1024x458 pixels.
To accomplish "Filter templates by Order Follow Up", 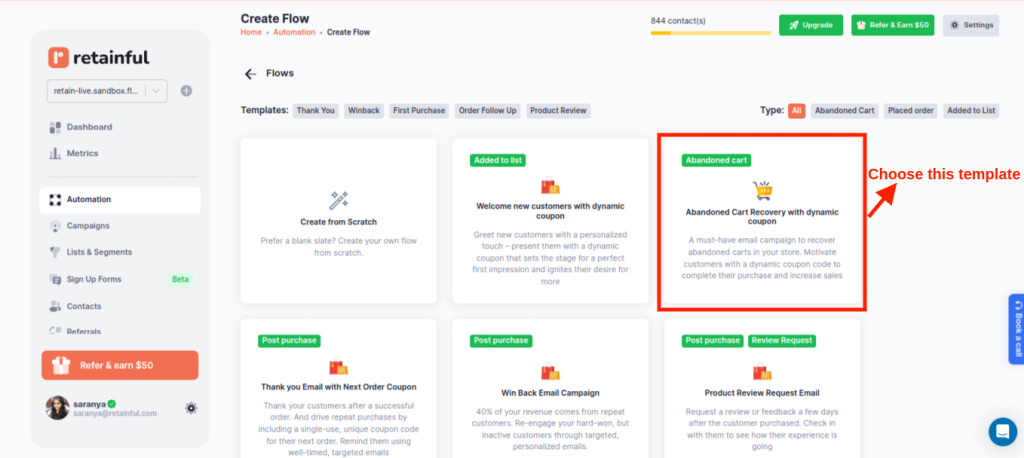I will coord(488,111).
